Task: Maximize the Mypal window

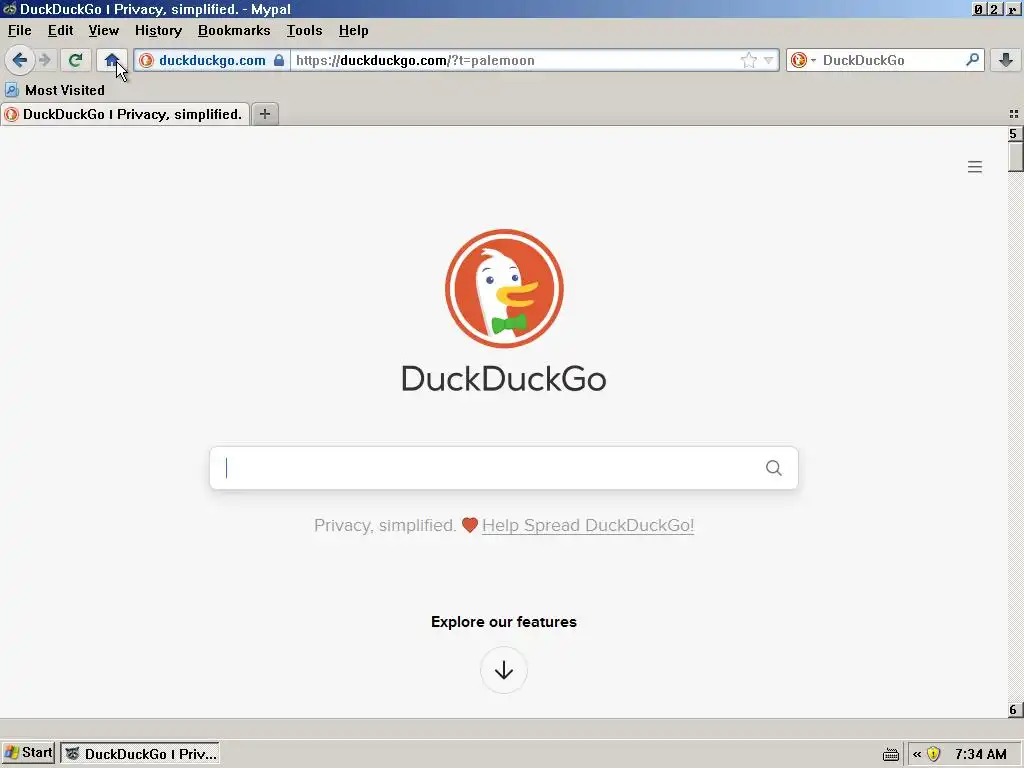Action: pyautogui.click(x=994, y=9)
